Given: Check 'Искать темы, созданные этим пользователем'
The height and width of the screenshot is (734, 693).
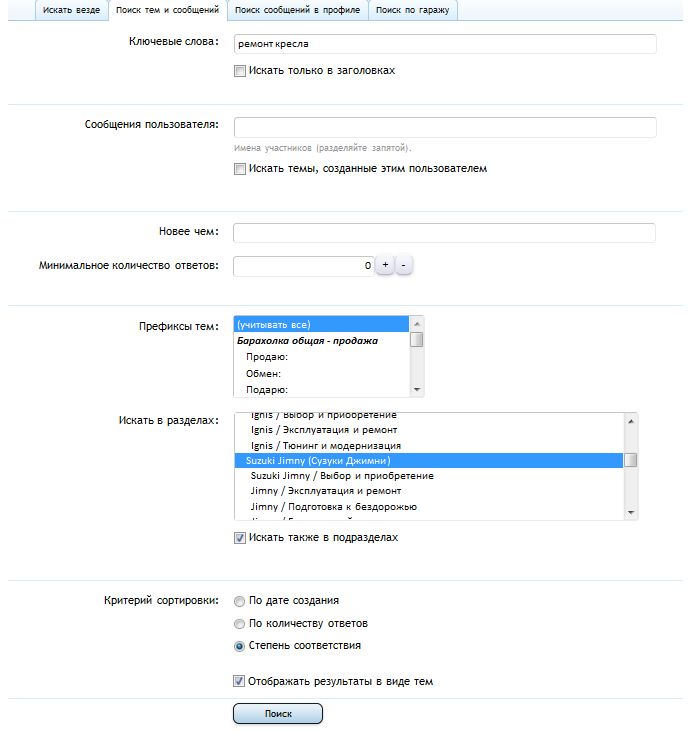Looking at the screenshot, I should coord(239,169).
